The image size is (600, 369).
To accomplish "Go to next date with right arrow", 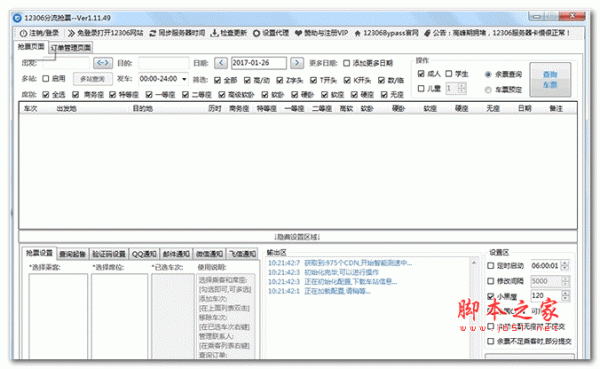I will coord(297,63).
